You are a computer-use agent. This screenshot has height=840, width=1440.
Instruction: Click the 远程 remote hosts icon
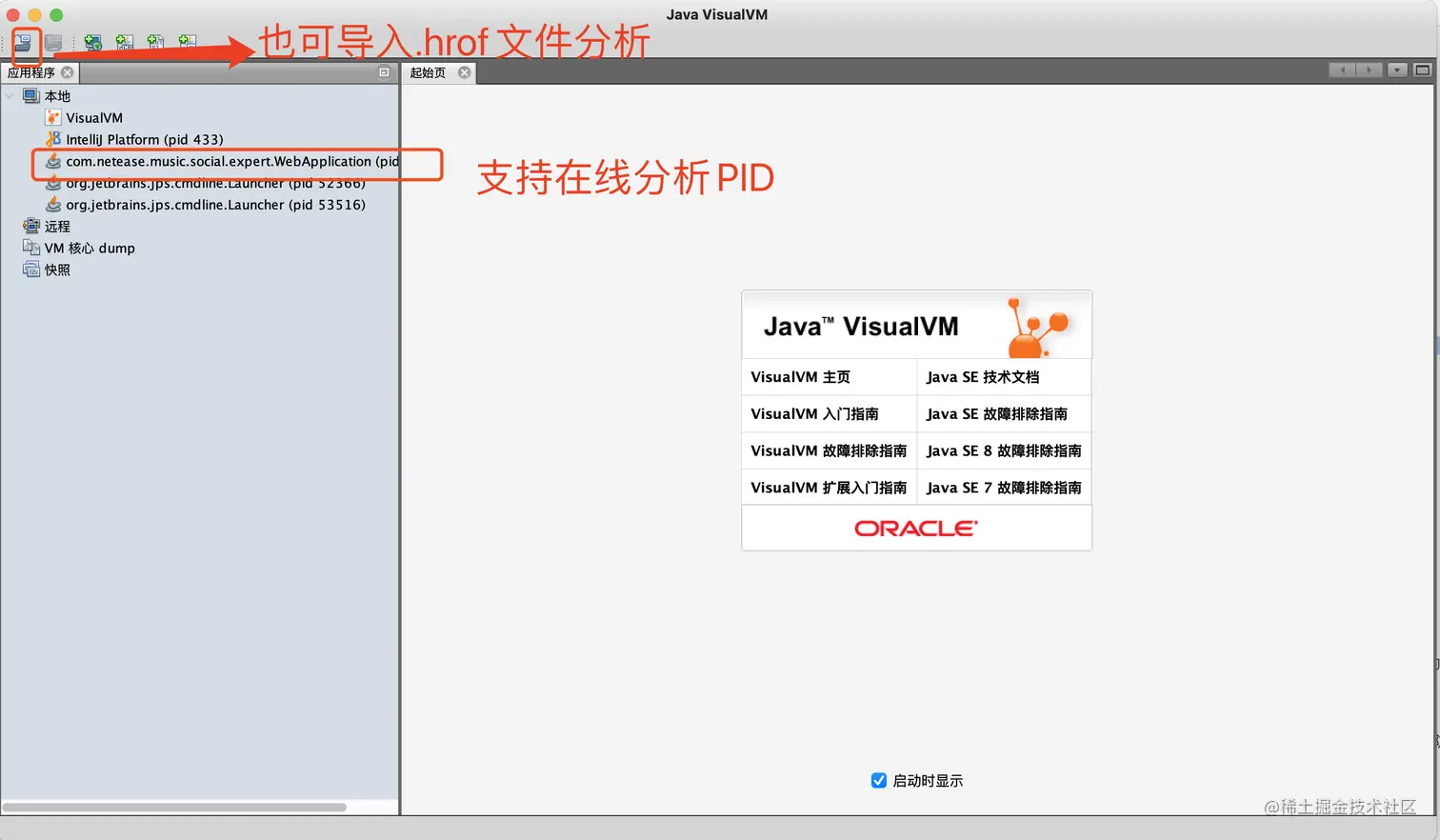pos(31,227)
